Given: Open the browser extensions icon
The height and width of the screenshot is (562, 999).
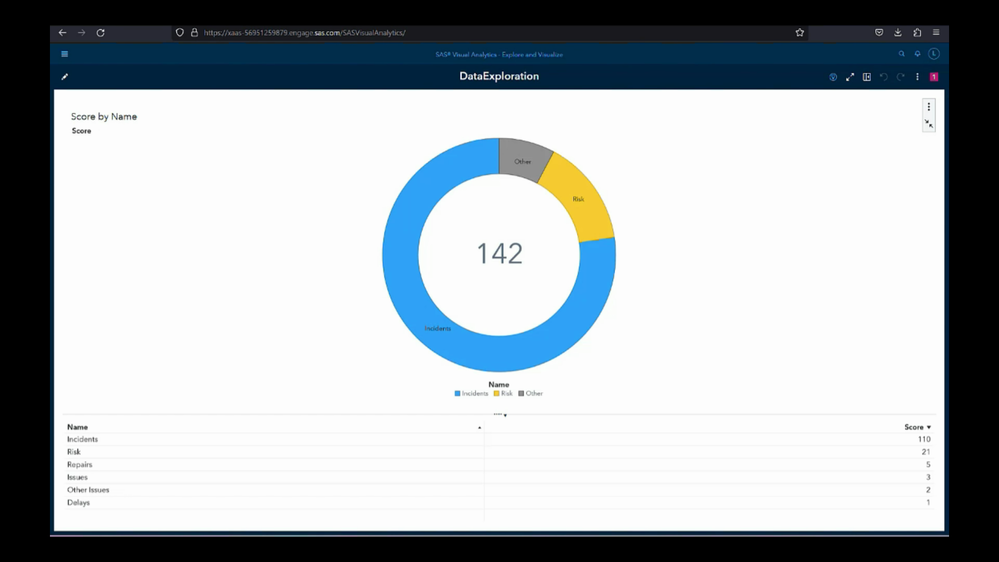Looking at the screenshot, I should point(917,32).
